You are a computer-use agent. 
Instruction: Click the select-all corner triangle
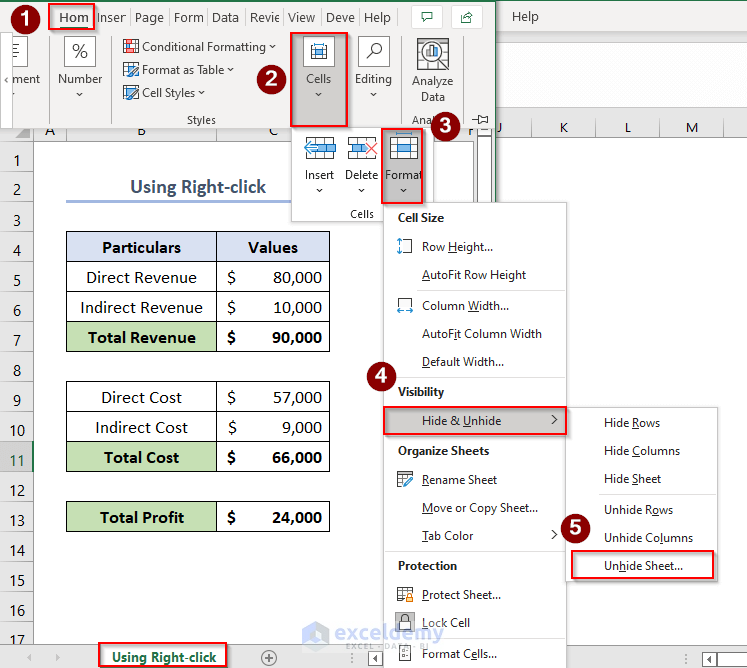coord(22,132)
